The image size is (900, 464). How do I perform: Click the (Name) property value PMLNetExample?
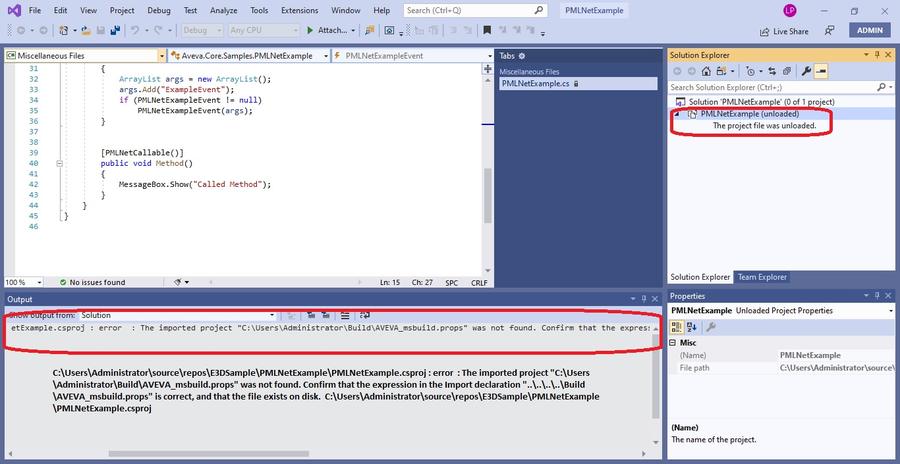(809, 355)
